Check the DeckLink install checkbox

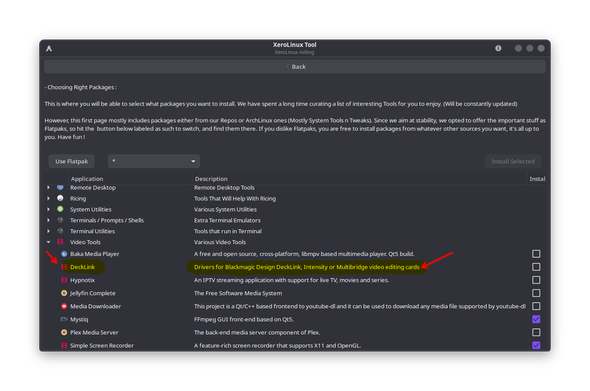pos(536,267)
